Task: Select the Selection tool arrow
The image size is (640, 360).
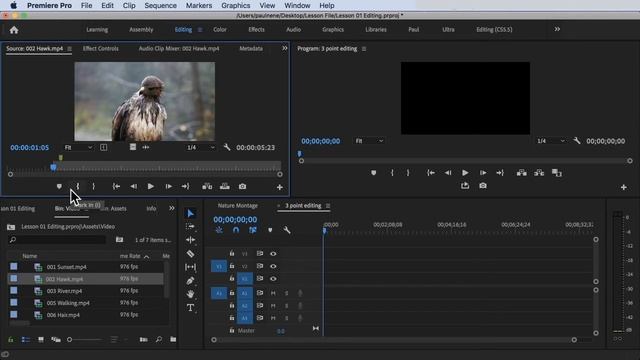Action: pos(190,213)
